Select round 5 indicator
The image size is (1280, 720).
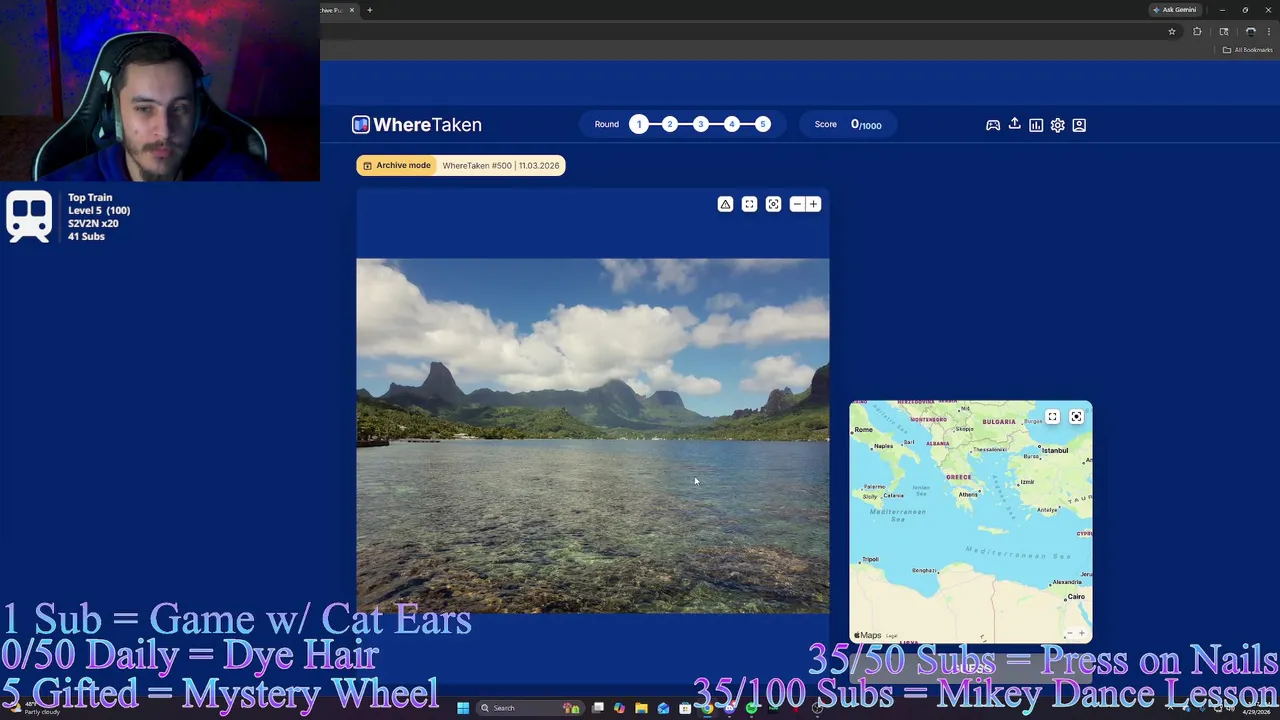coord(763,124)
